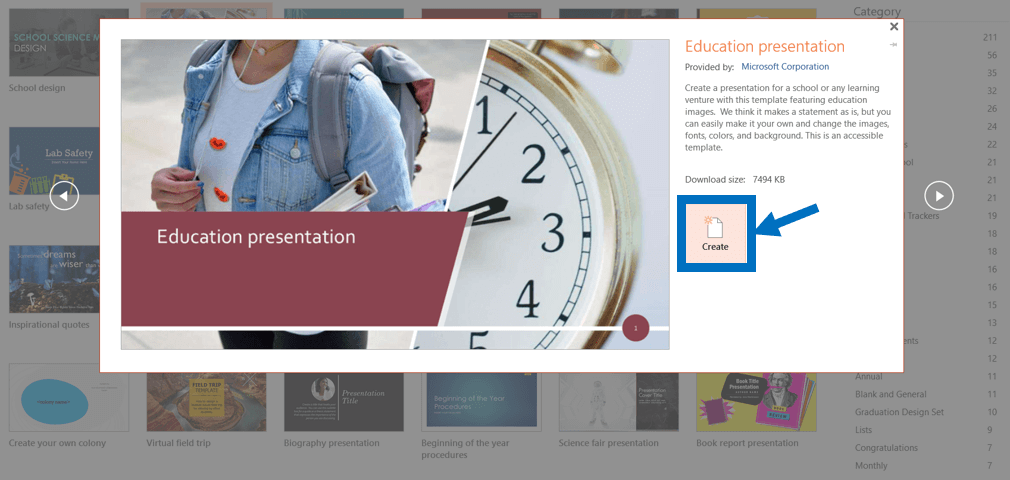Filter by the Lists category

864,430
